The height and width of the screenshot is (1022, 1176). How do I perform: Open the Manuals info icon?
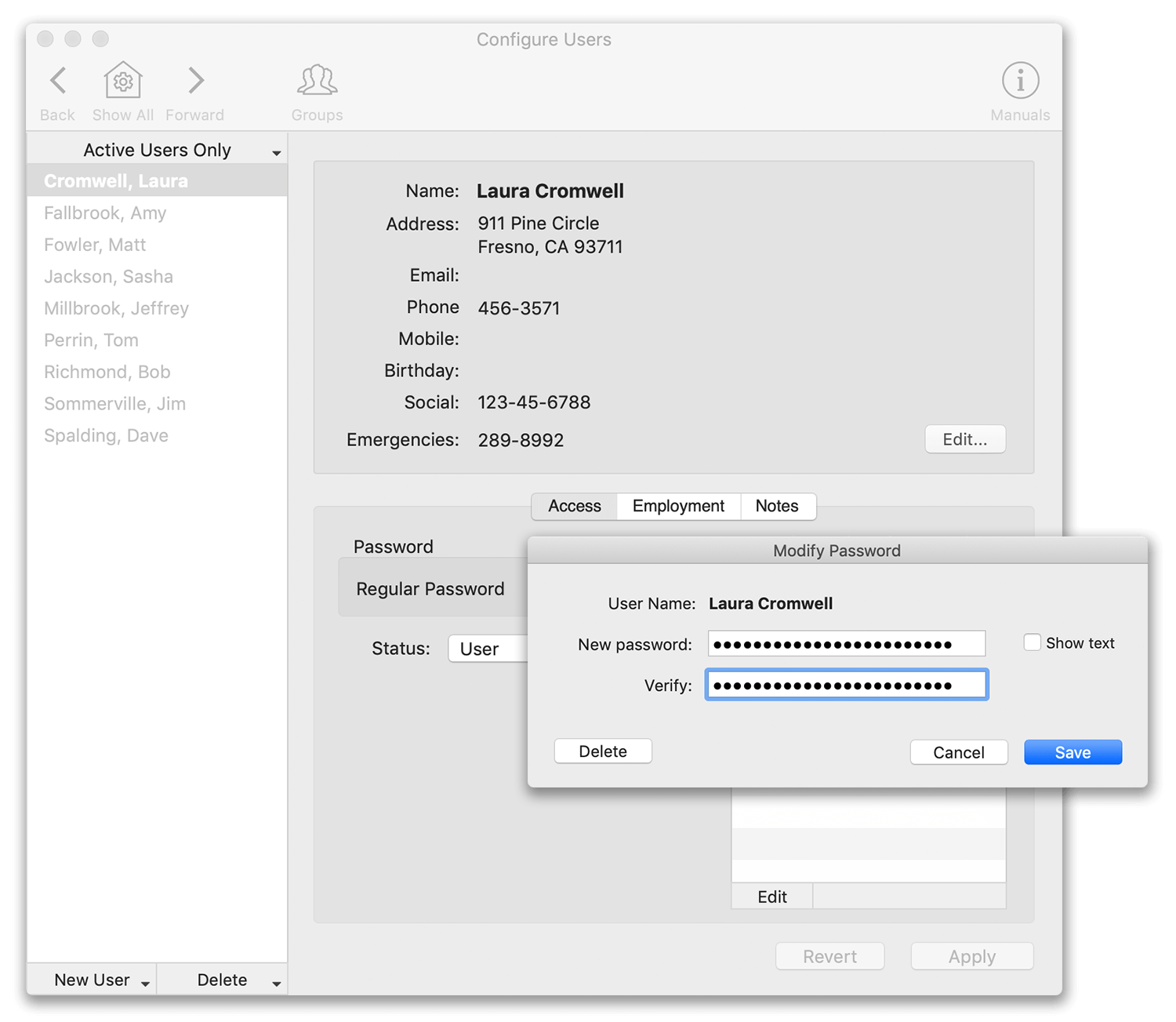(1020, 81)
